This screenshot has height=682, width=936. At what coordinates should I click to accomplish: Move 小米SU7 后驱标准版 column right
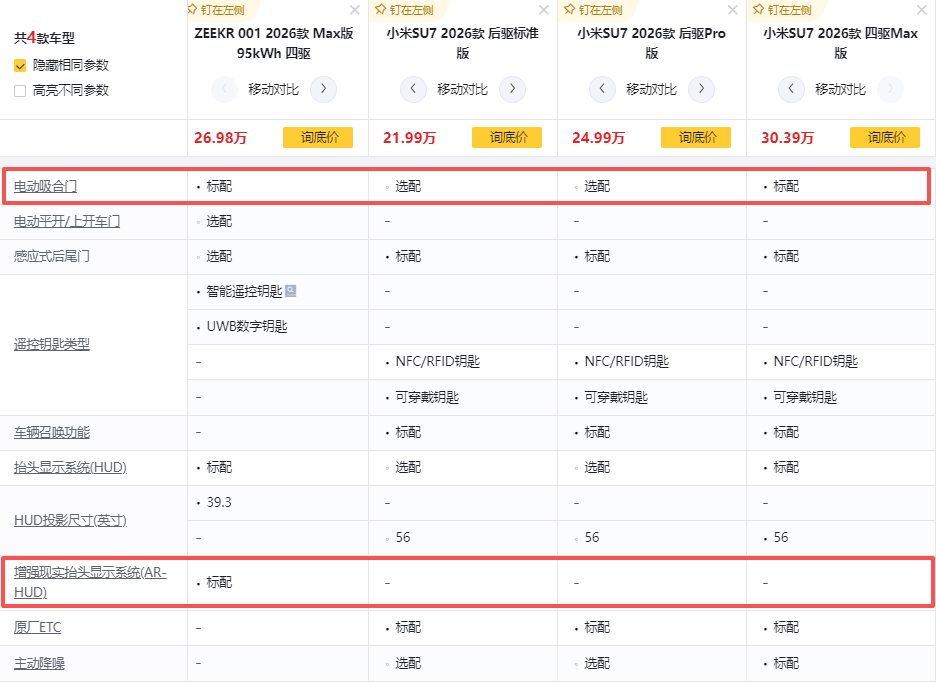(x=512, y=89)
